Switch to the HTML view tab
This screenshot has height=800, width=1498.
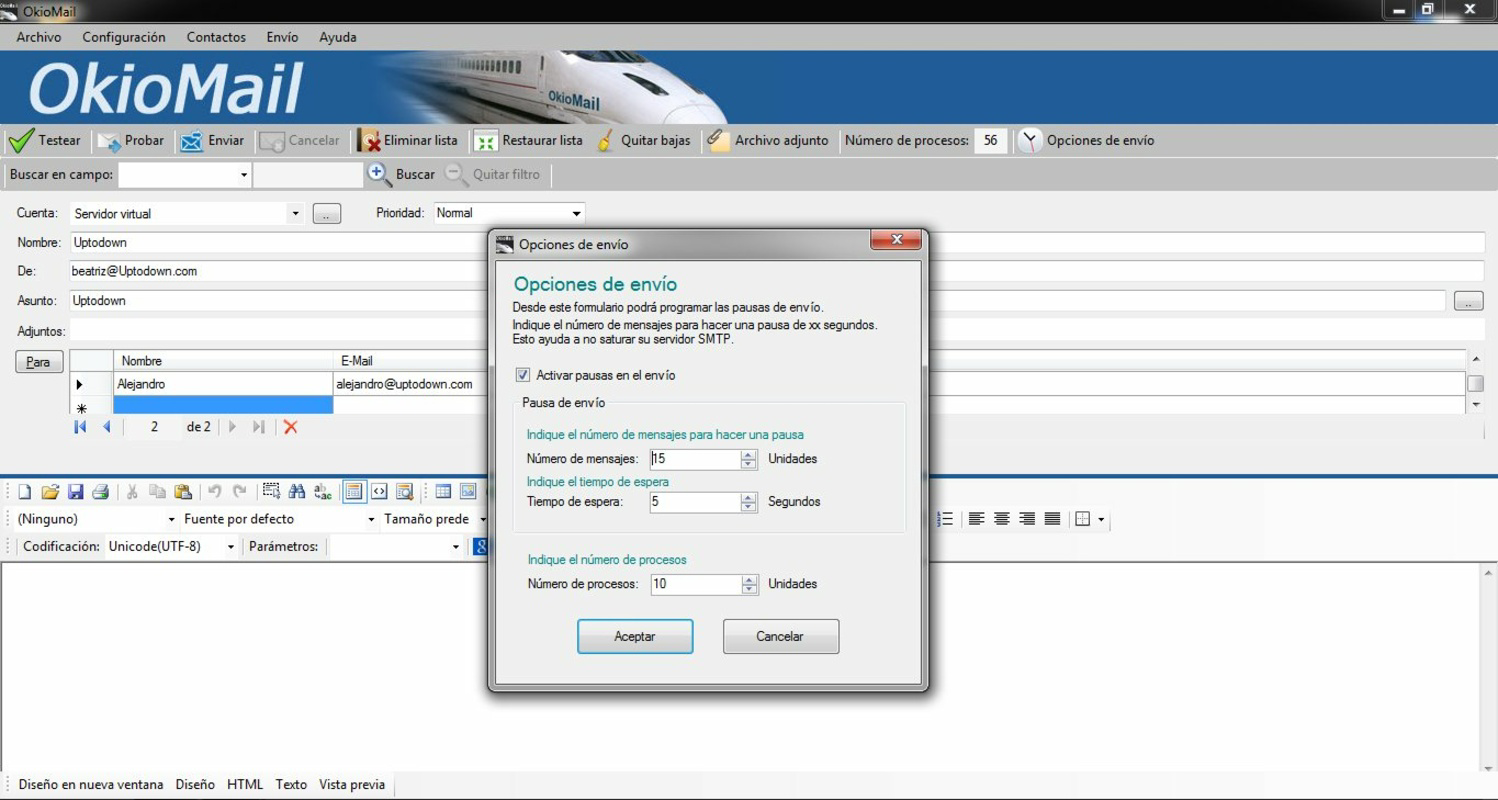pyautogui.click(x=245, y=785)
